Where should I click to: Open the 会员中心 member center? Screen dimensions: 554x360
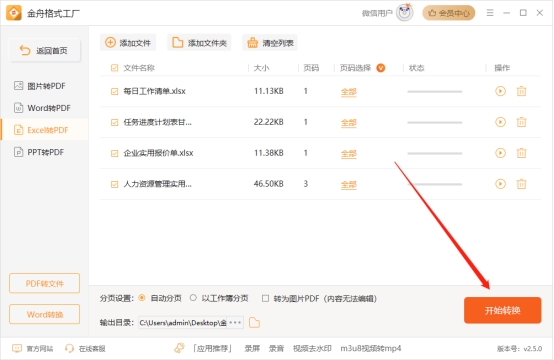449,13
